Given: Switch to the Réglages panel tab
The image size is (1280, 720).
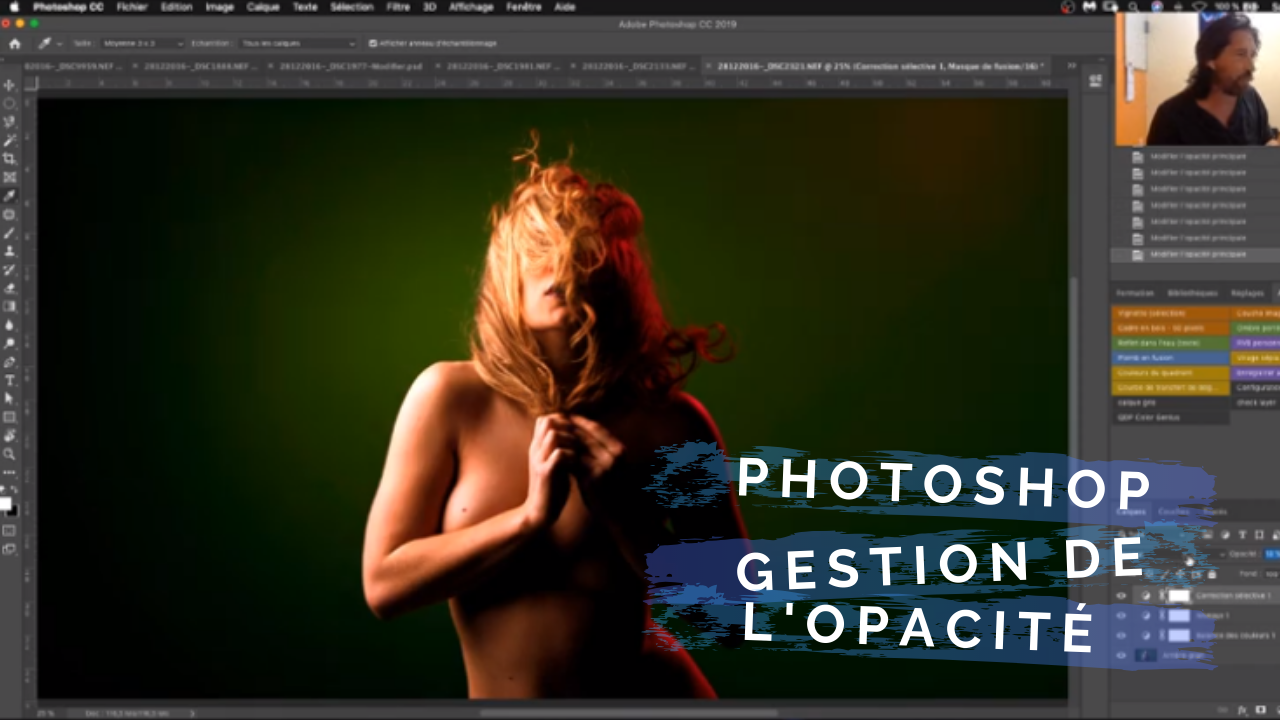Looking at the screenshot, I should [x=1247, y=293].
